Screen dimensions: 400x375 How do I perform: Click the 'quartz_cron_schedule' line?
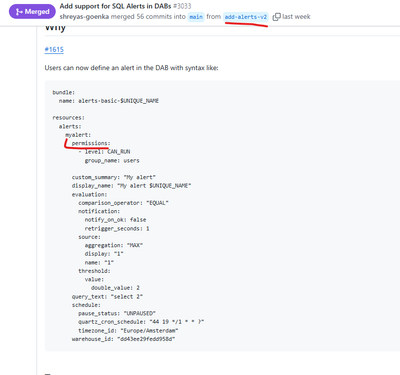[141, 322]
